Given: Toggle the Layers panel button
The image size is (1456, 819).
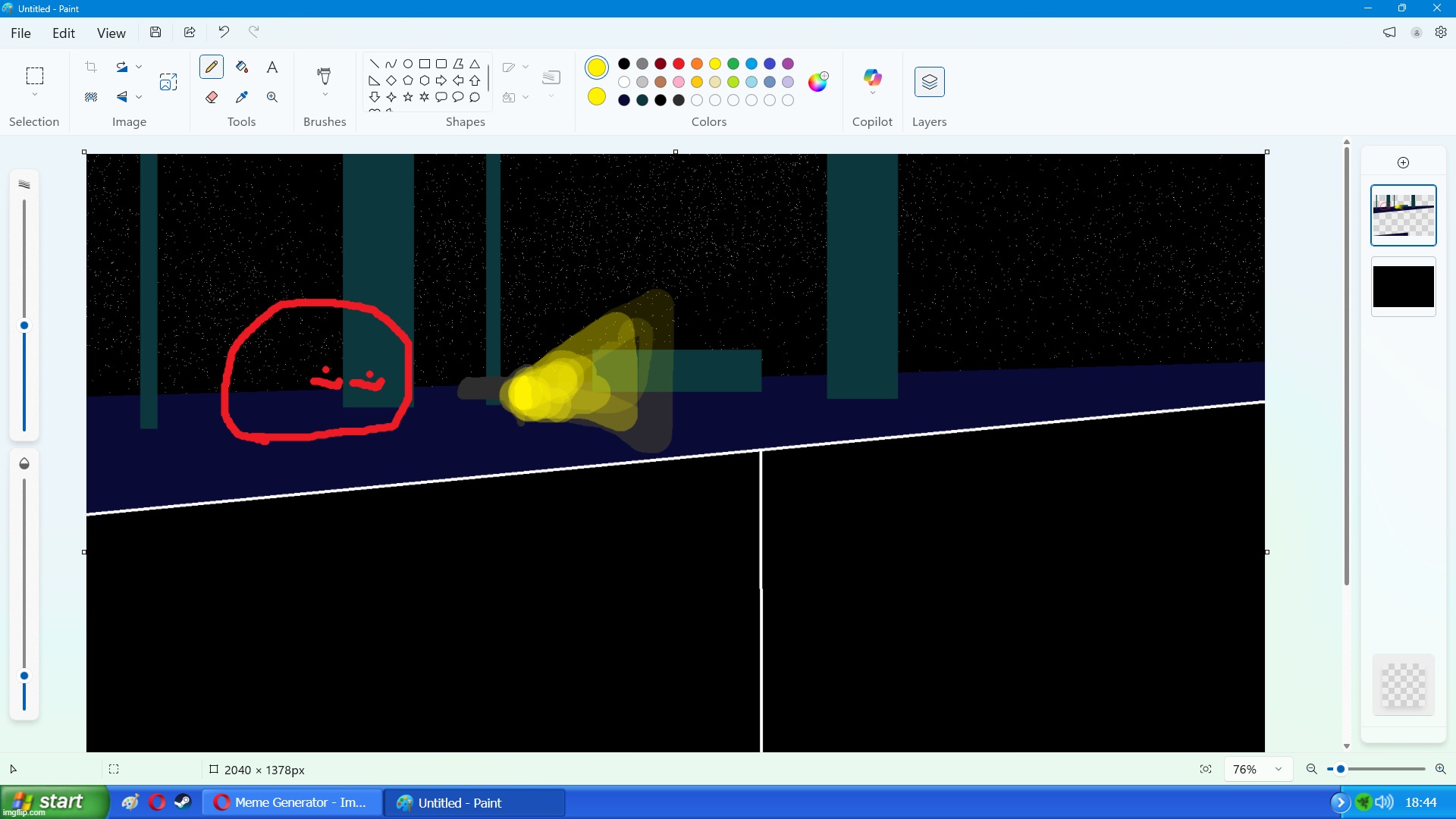Looking at the screenshot, I should click(x=929, y=82).
